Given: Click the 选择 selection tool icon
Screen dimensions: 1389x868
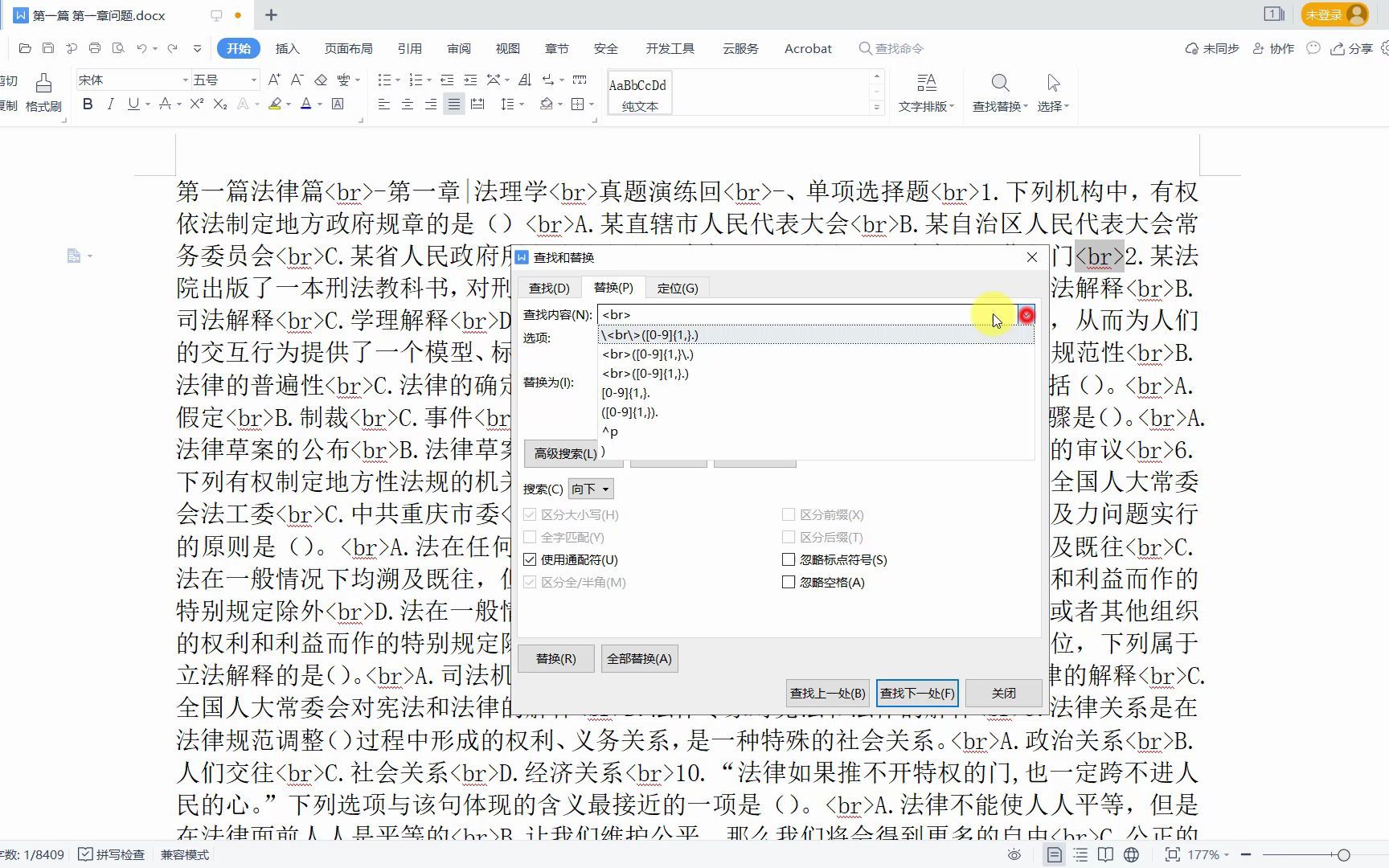Looking at the screenshot, I should (x=1053, y=91).
